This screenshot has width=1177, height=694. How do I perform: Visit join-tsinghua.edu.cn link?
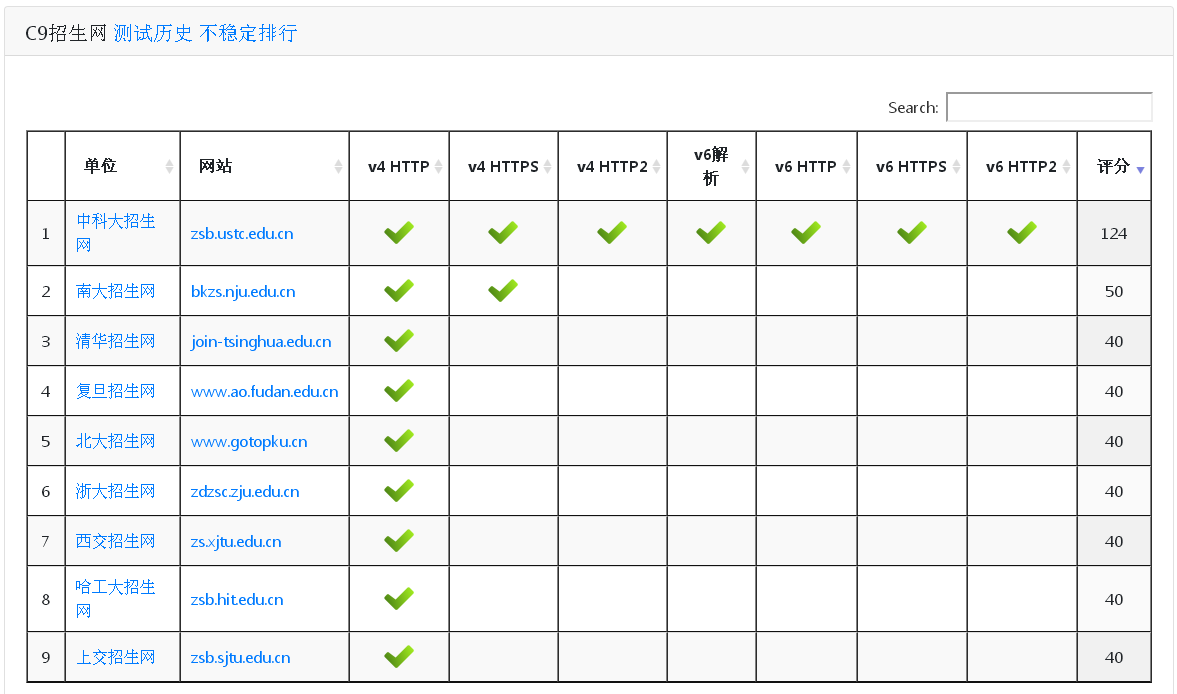point(260,341)
